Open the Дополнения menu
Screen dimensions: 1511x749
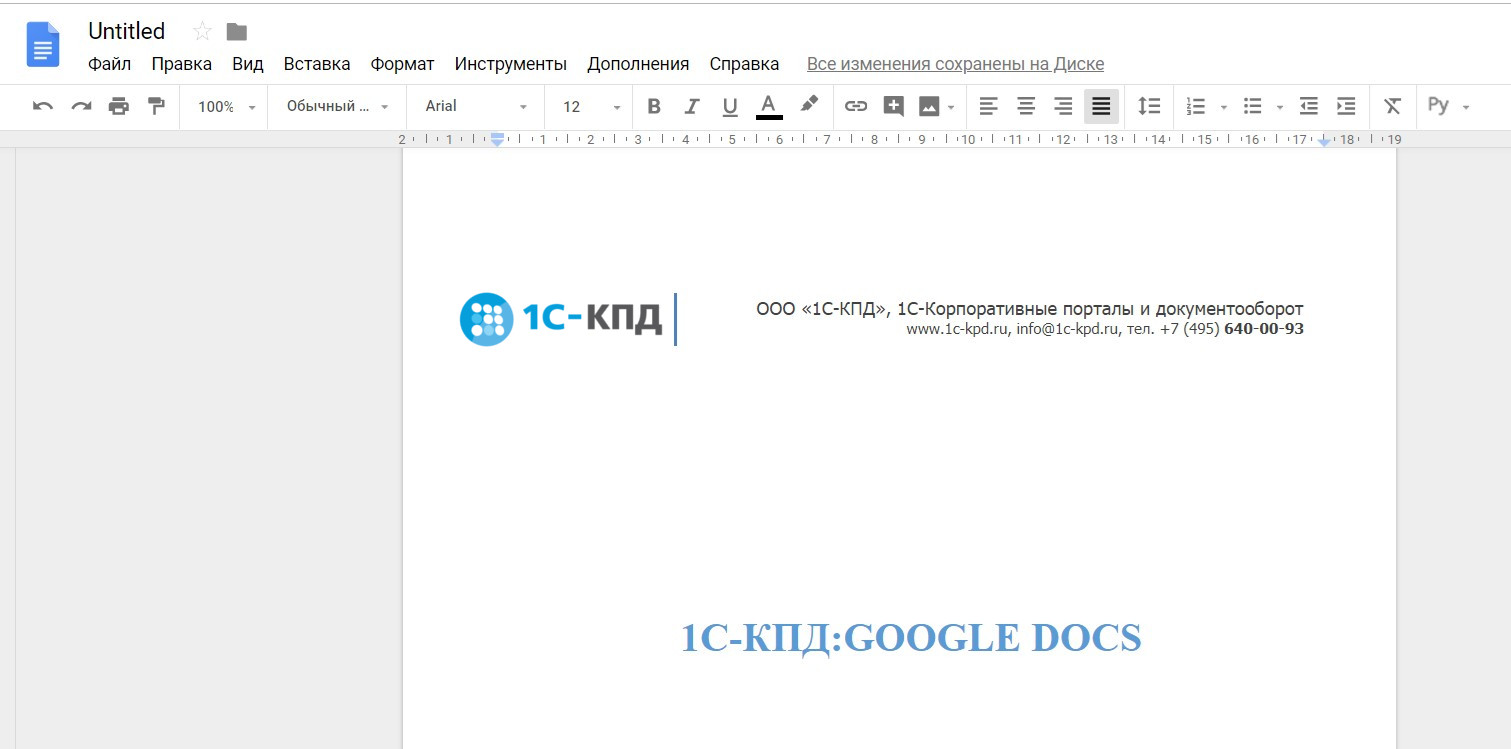[x=638, y=64]
